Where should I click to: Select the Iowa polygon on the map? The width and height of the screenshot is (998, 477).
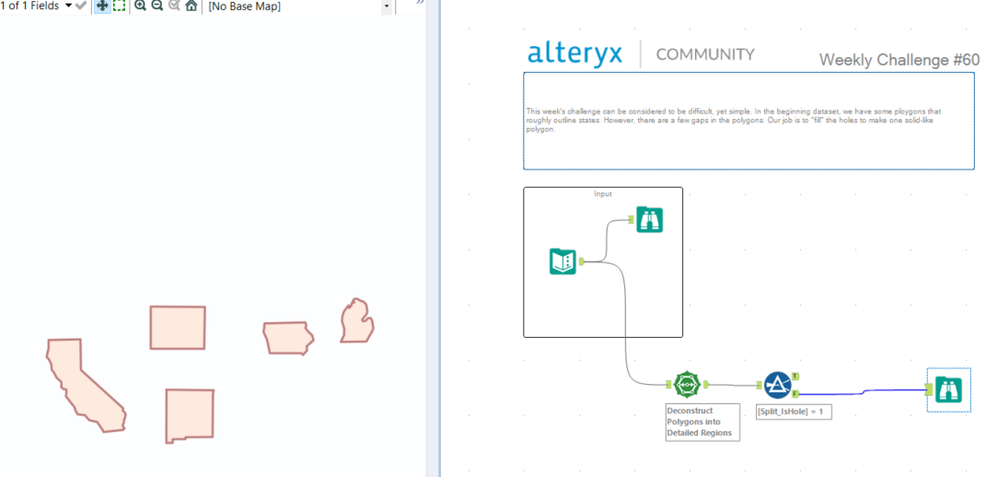click(x=288, y=338)
